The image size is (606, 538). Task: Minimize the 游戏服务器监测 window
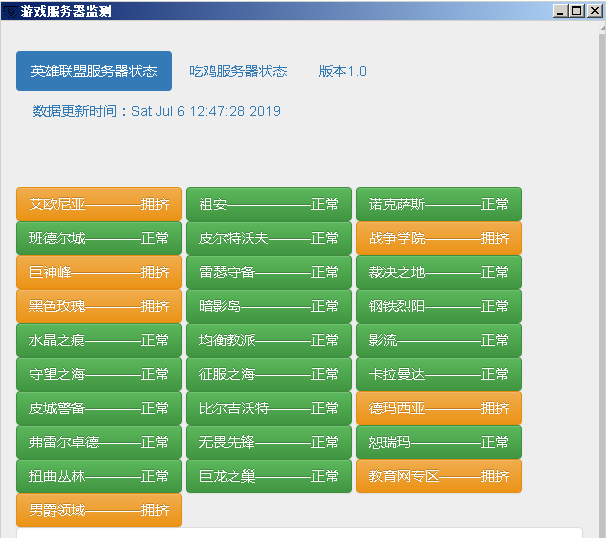[x=560, y=11]
